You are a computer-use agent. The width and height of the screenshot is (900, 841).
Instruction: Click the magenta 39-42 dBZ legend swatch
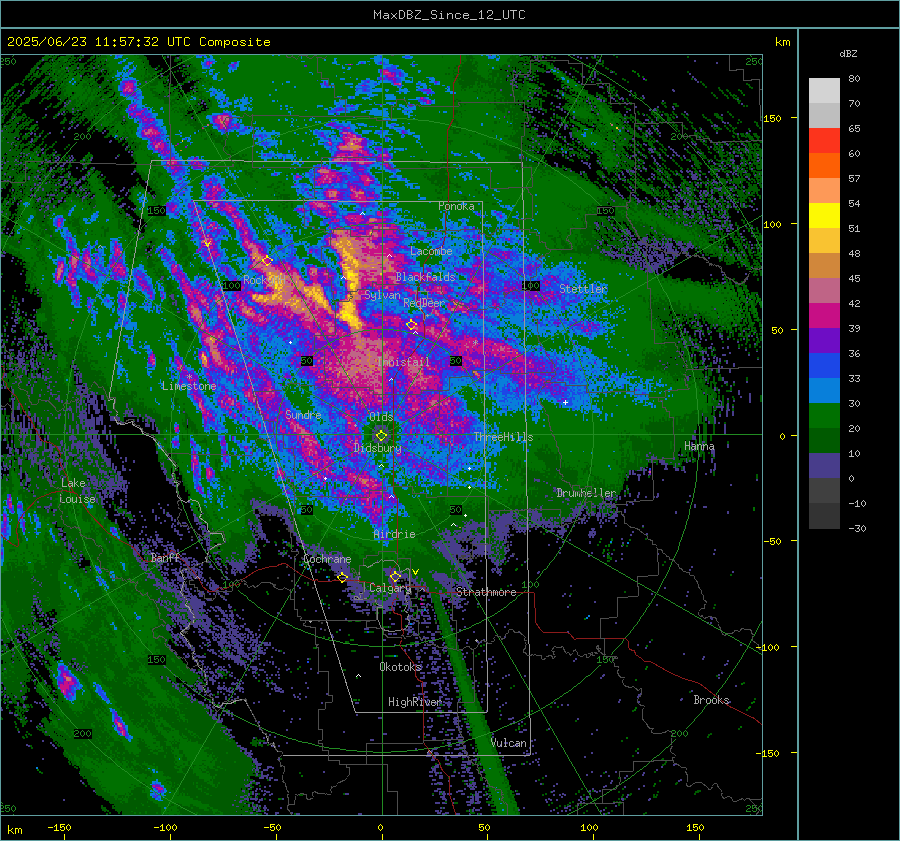[x=824, y=315]
